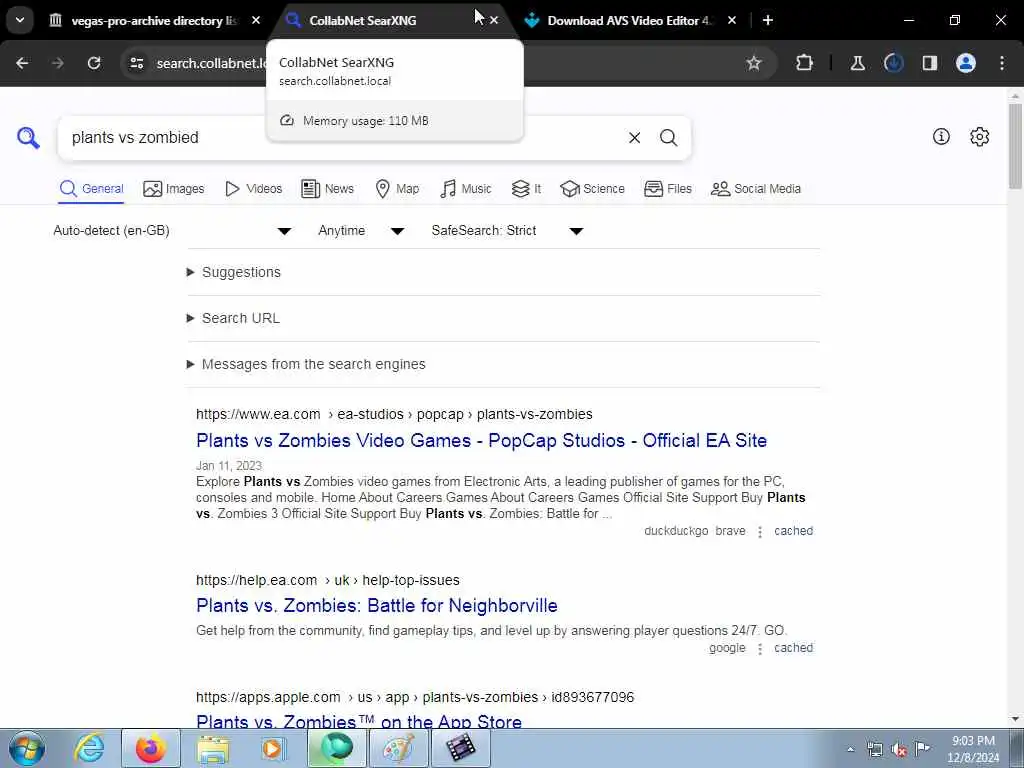Select the News search category

327,189
